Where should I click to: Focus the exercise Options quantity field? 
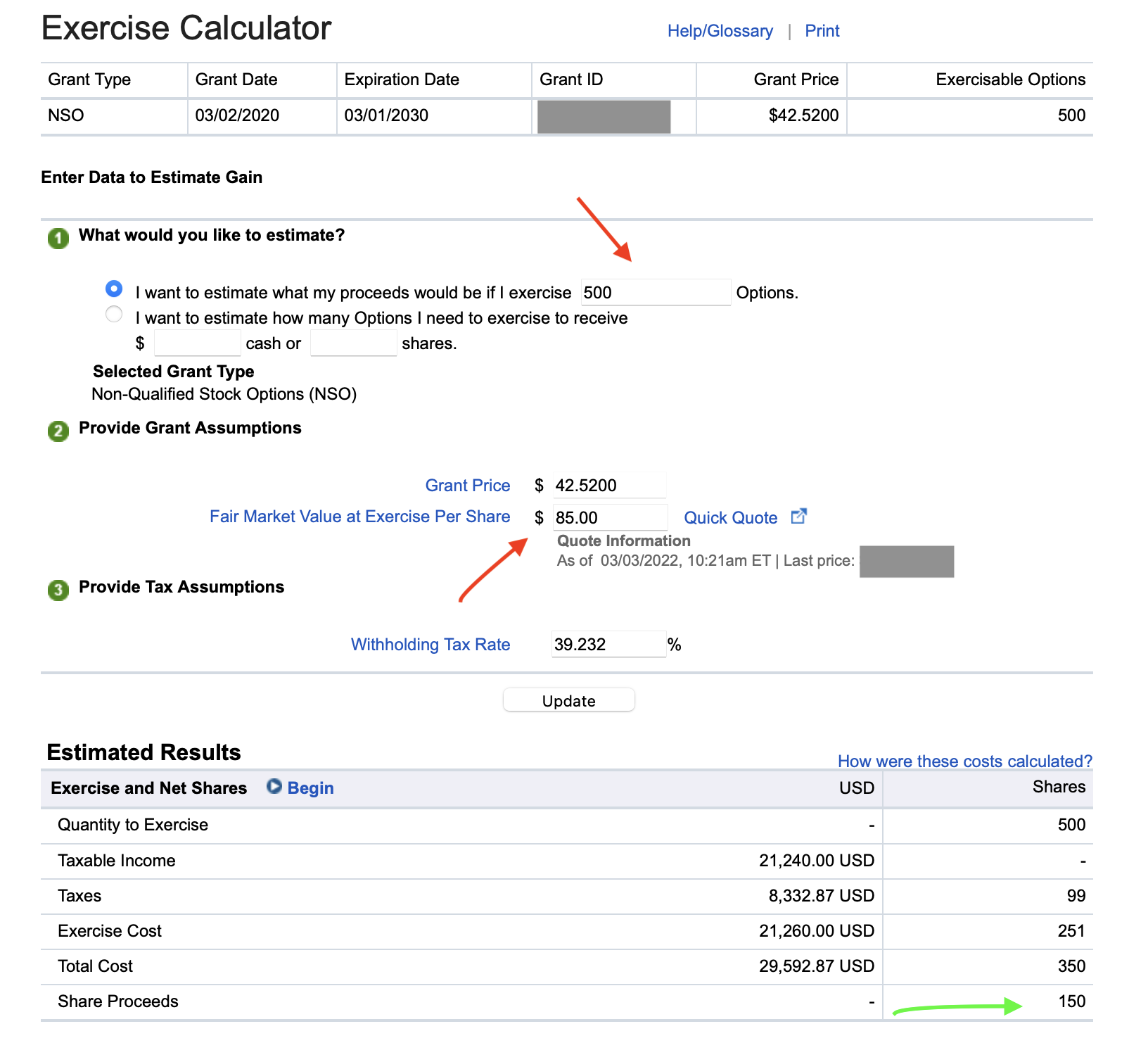[x=655, y=293]
